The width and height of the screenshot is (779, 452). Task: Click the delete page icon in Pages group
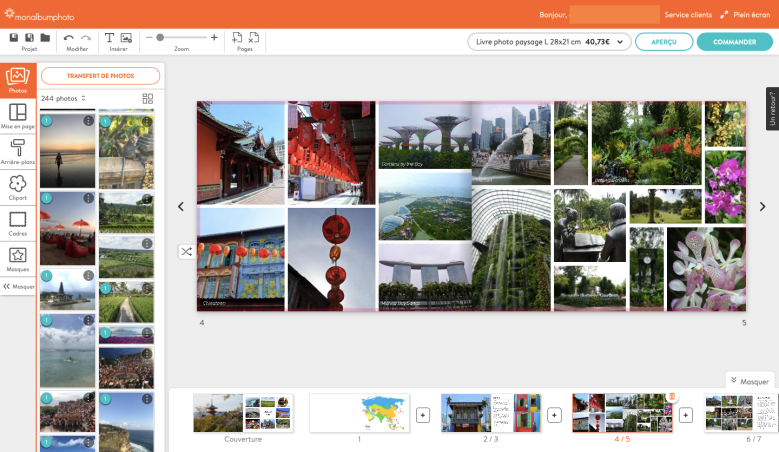(x=251, y=37)
